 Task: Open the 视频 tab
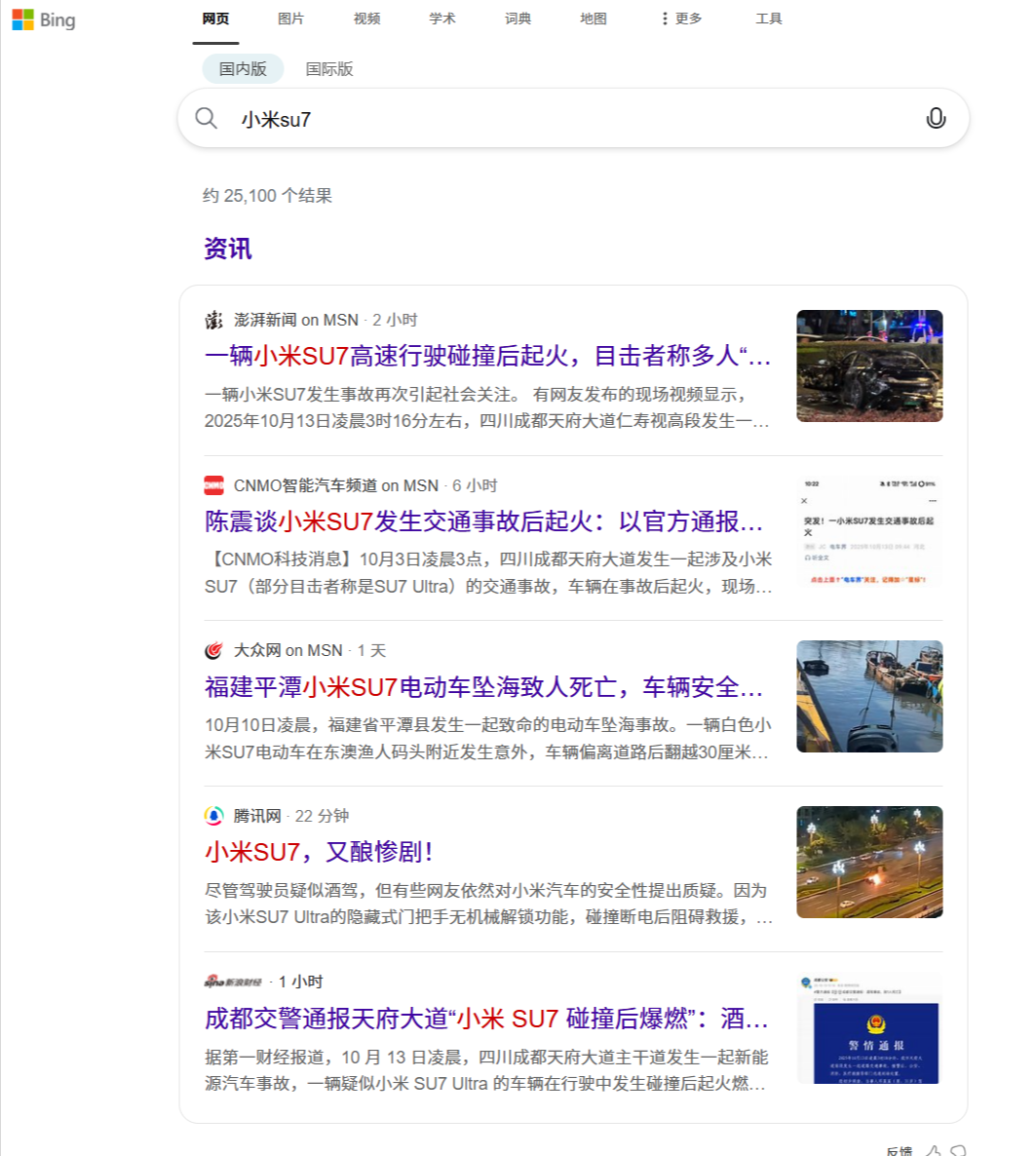(x=366, y=19)
